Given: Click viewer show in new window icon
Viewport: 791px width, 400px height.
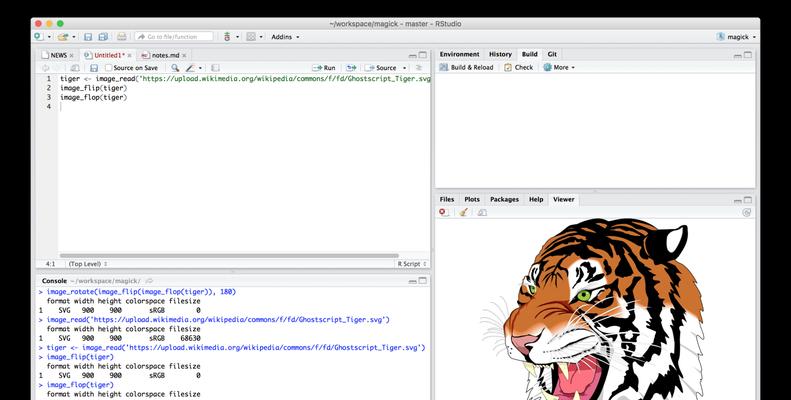Looking at the screenshot, I should (482, 212).
